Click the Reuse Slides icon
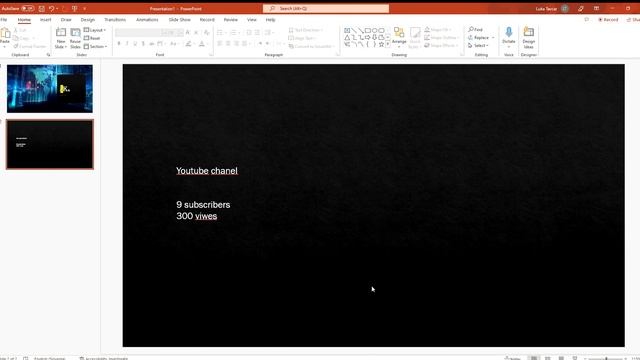640x360 pixels. pyautogui.click(x=76, y=33)
